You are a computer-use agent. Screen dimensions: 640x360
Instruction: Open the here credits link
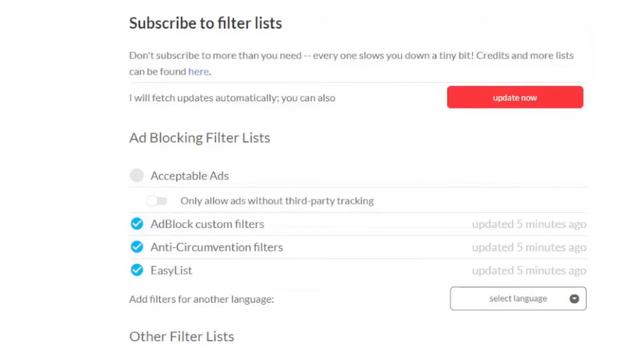pos(198,71)
